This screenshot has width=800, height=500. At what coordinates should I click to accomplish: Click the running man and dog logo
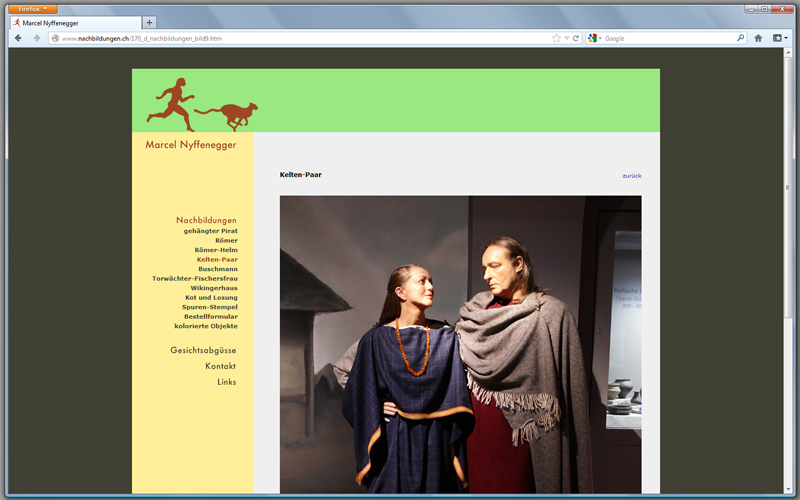click(202, 104)
